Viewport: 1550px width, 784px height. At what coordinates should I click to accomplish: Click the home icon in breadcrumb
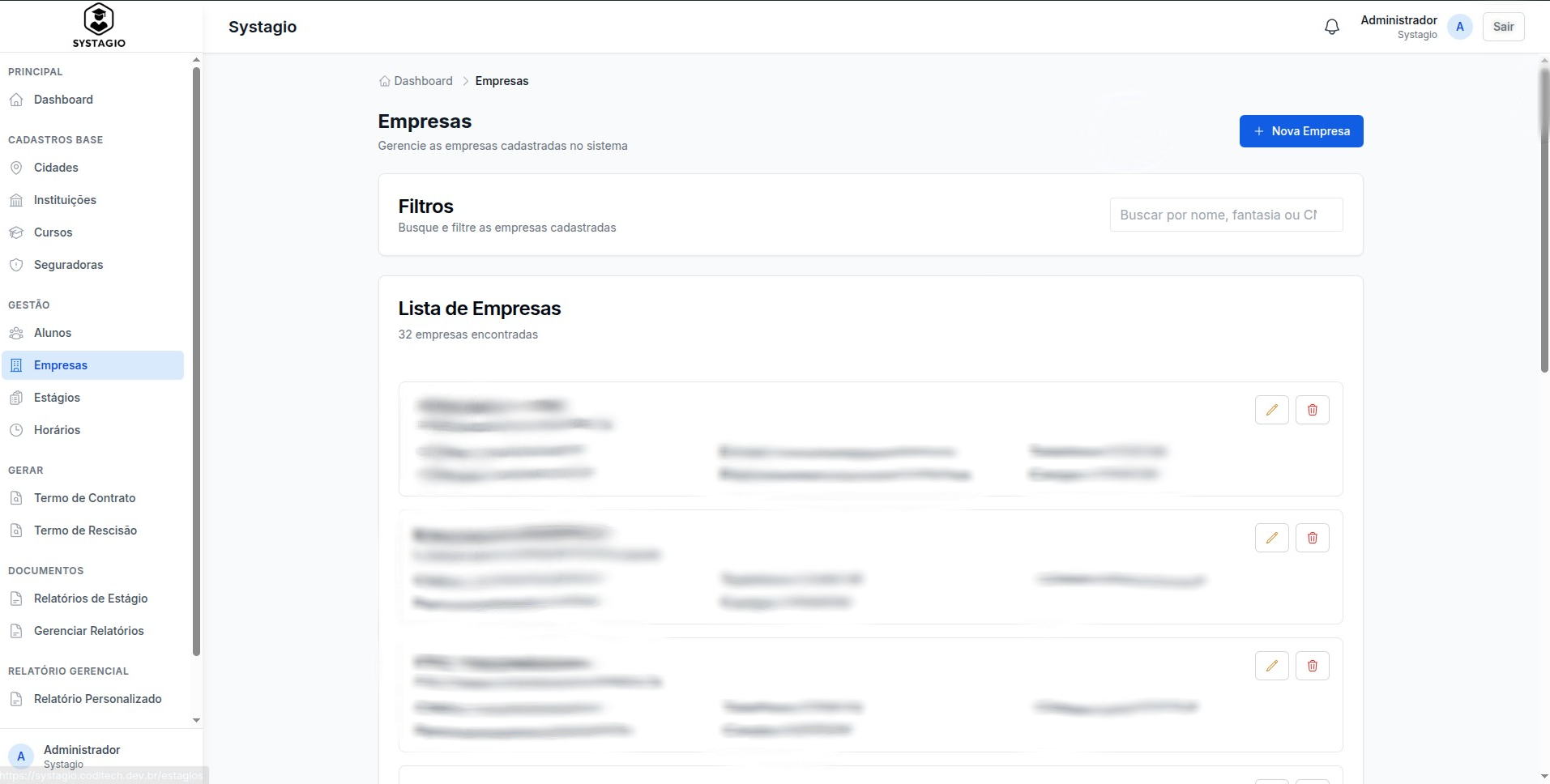tap(384, 81)
